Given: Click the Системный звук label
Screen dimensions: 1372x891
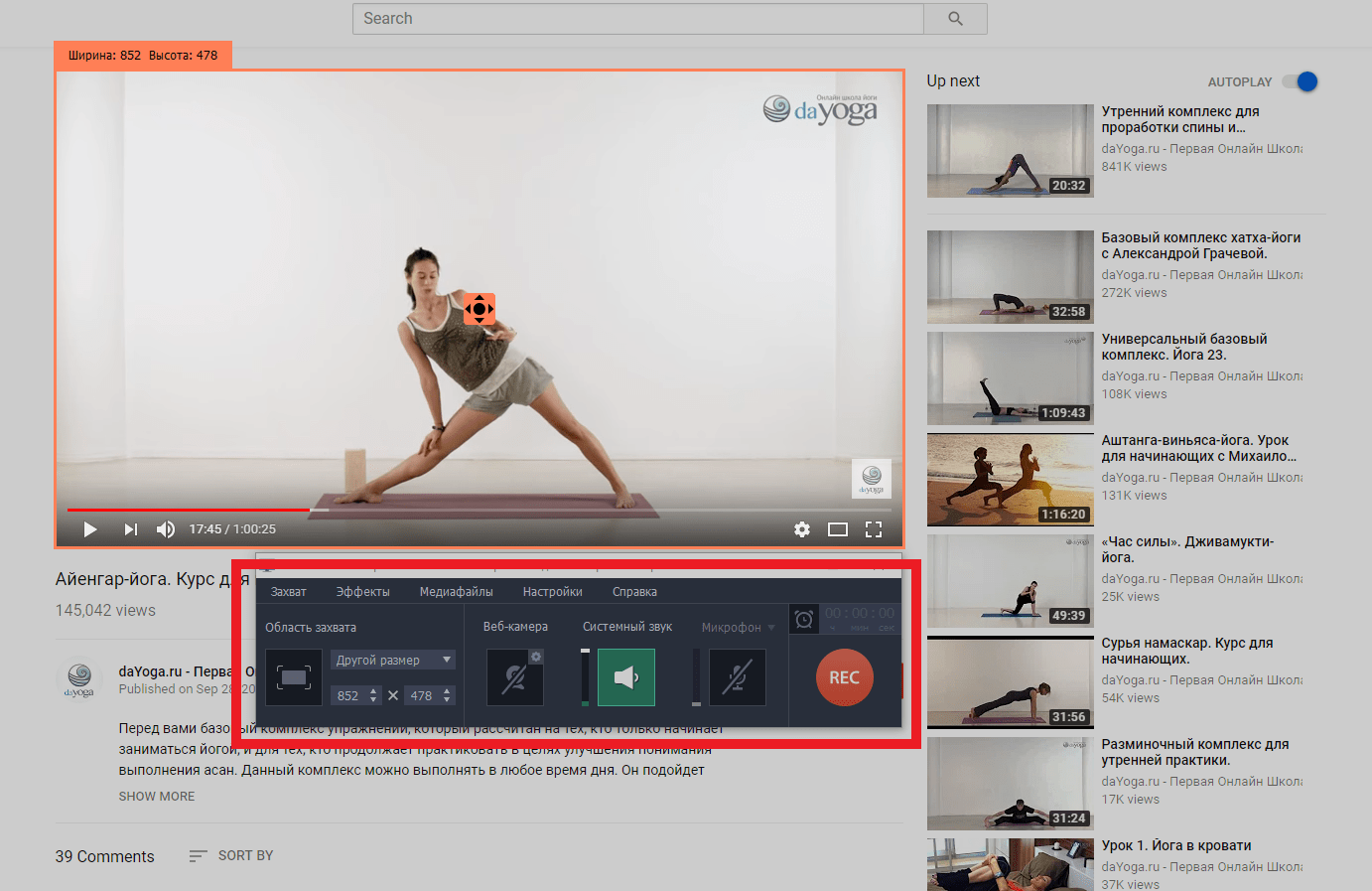Looking at the screenshot, I should 627,627.
